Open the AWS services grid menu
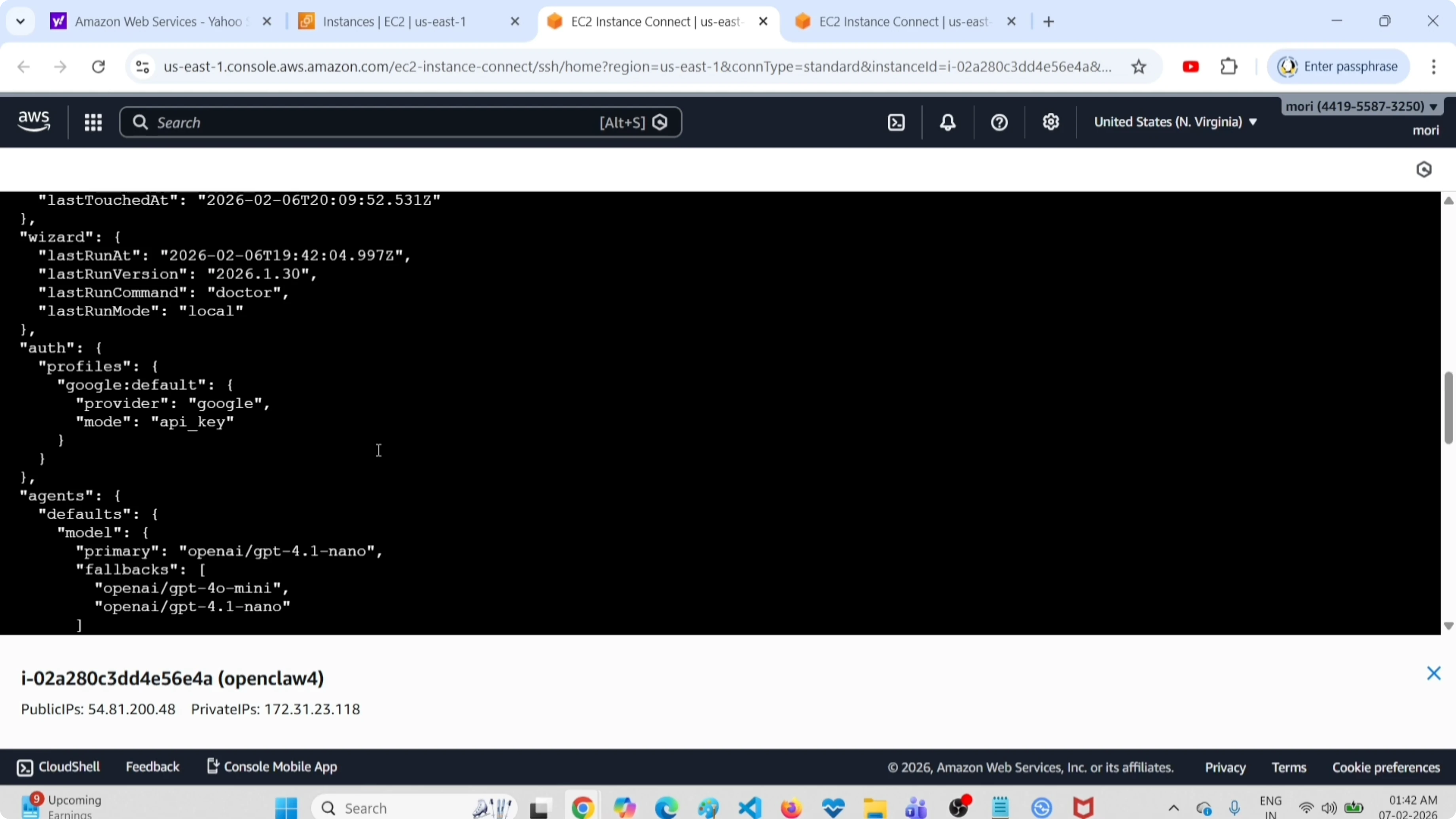The image size is (1456, 819). pos(93,122)
